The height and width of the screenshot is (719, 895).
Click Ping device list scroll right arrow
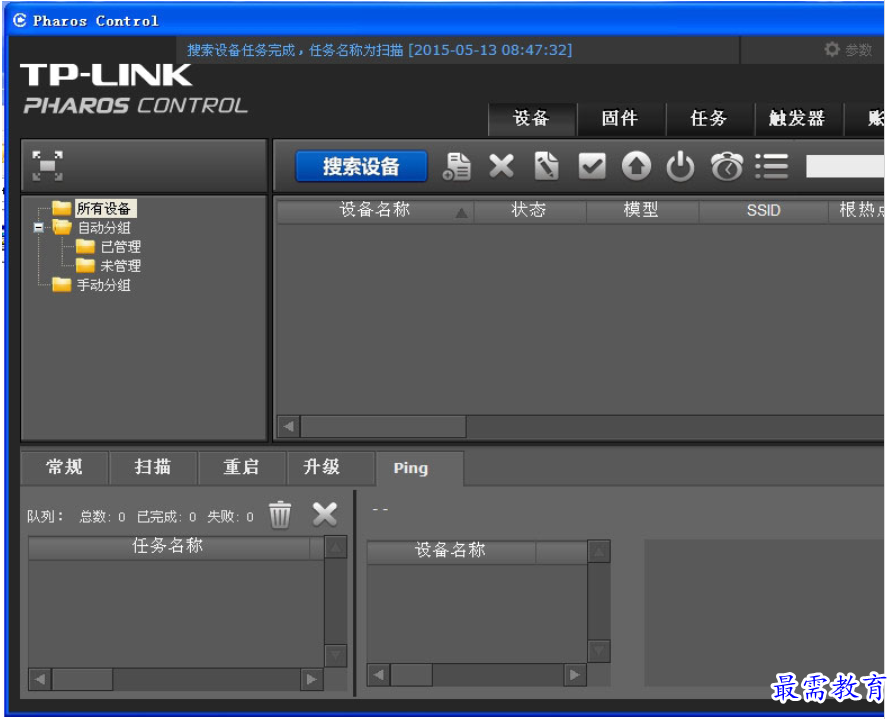coord(575,676)
